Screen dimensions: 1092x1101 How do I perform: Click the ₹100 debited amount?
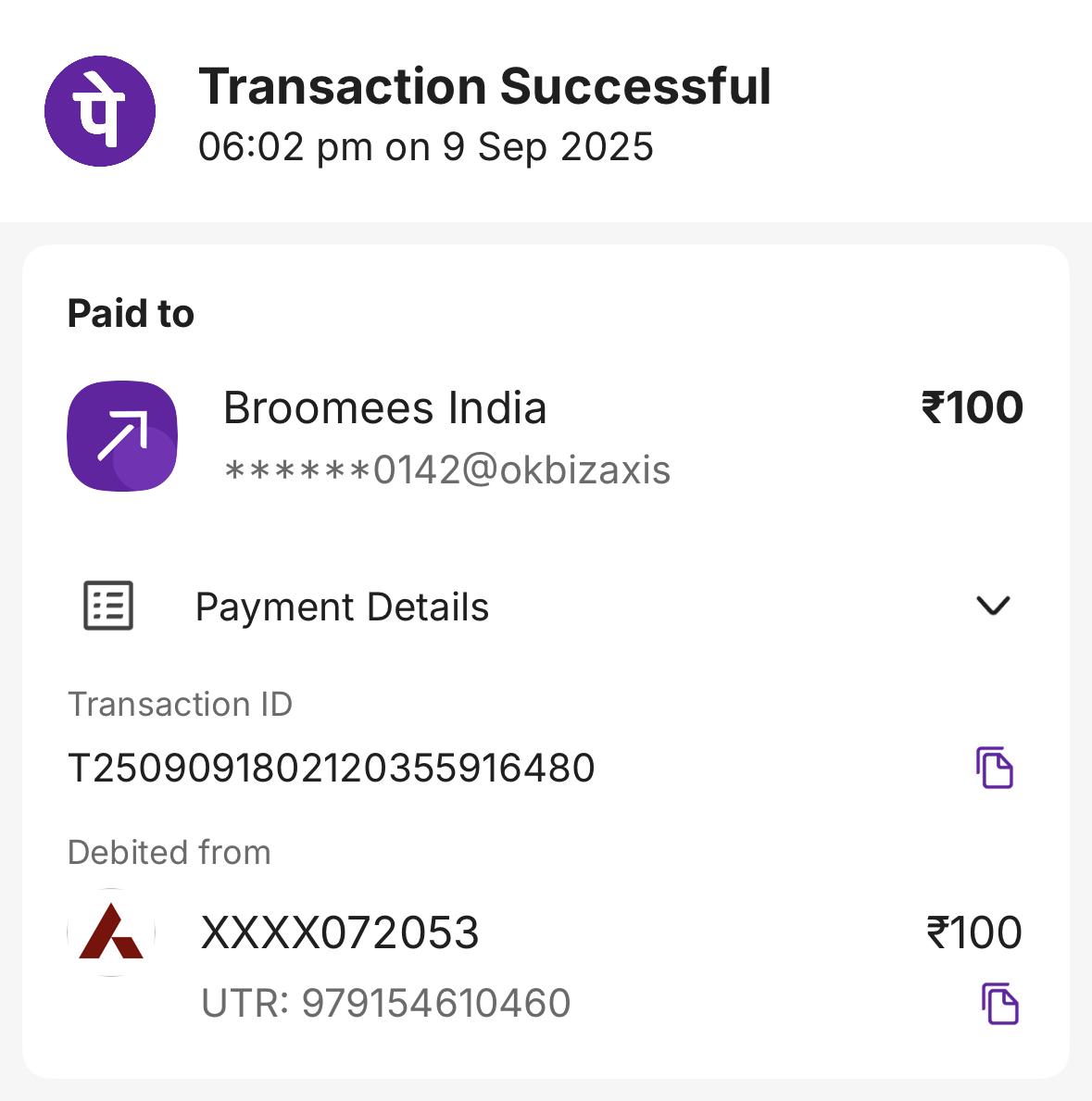point(974,932)
